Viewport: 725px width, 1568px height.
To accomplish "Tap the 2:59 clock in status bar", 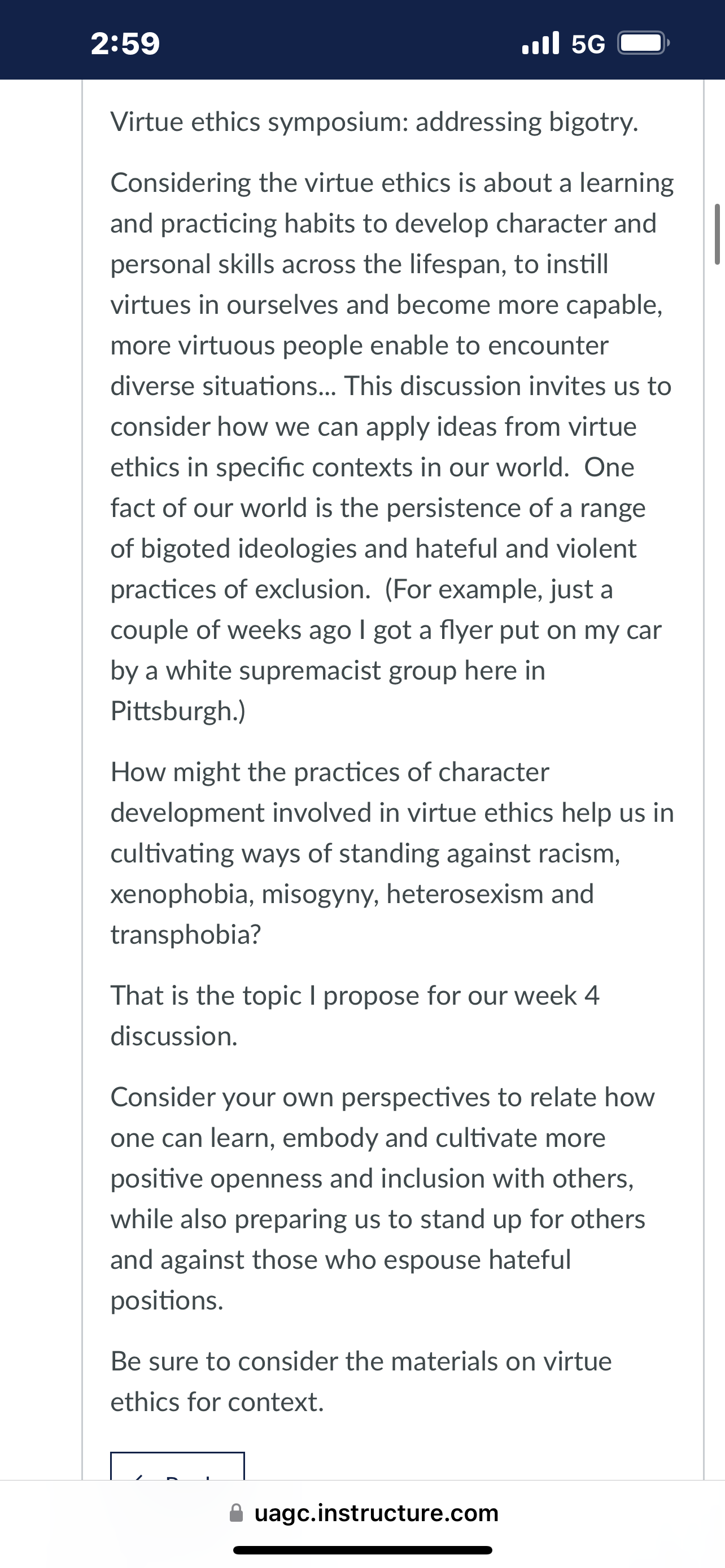I will click(125, 44).
